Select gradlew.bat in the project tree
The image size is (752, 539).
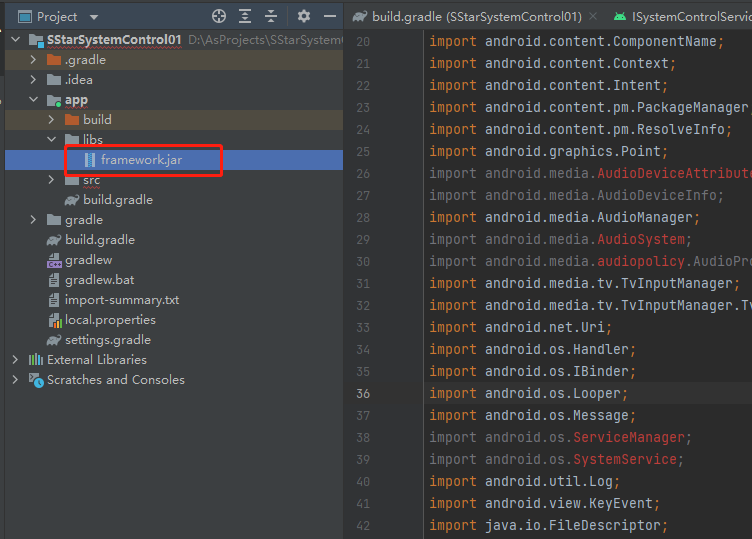pos(100,280)
